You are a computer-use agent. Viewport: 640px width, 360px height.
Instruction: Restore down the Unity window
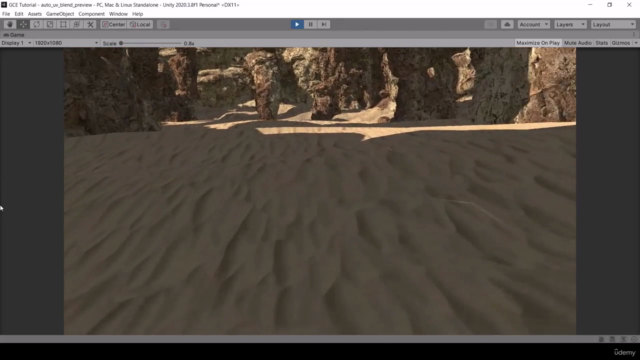[609, 5]
